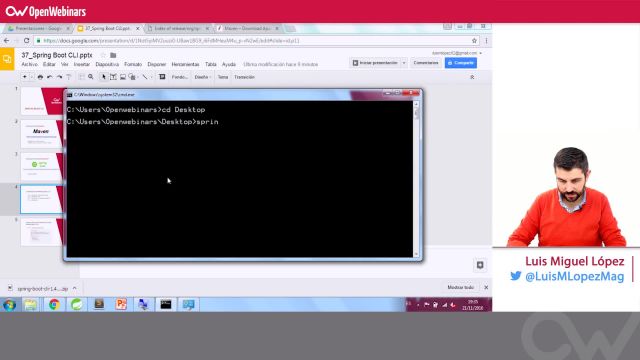Expand the new slide layout dropdown arrow
This screenshot has height=360, width=640.
click(x=31, y=77)
